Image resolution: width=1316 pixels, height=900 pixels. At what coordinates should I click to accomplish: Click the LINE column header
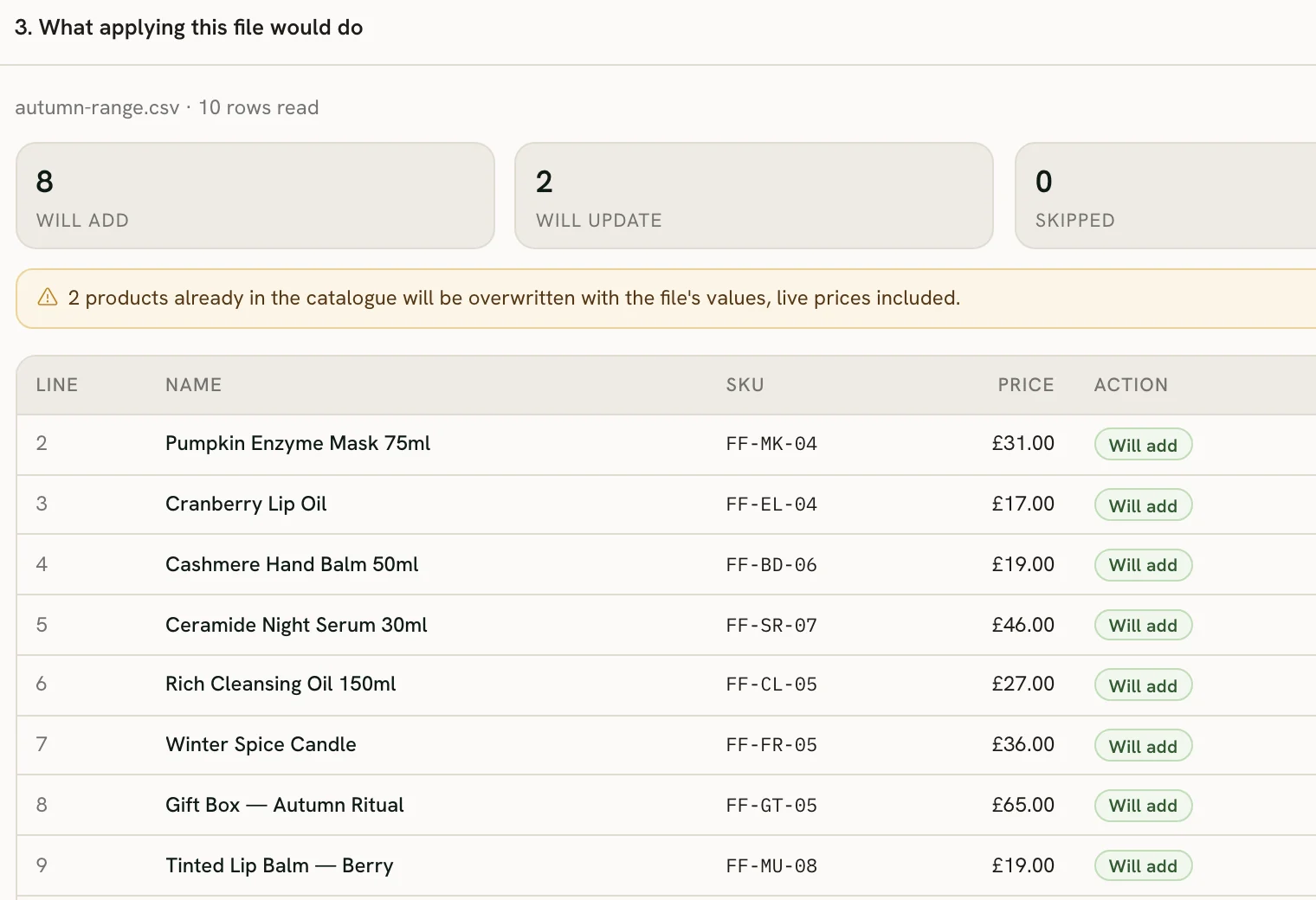[57, 385]
